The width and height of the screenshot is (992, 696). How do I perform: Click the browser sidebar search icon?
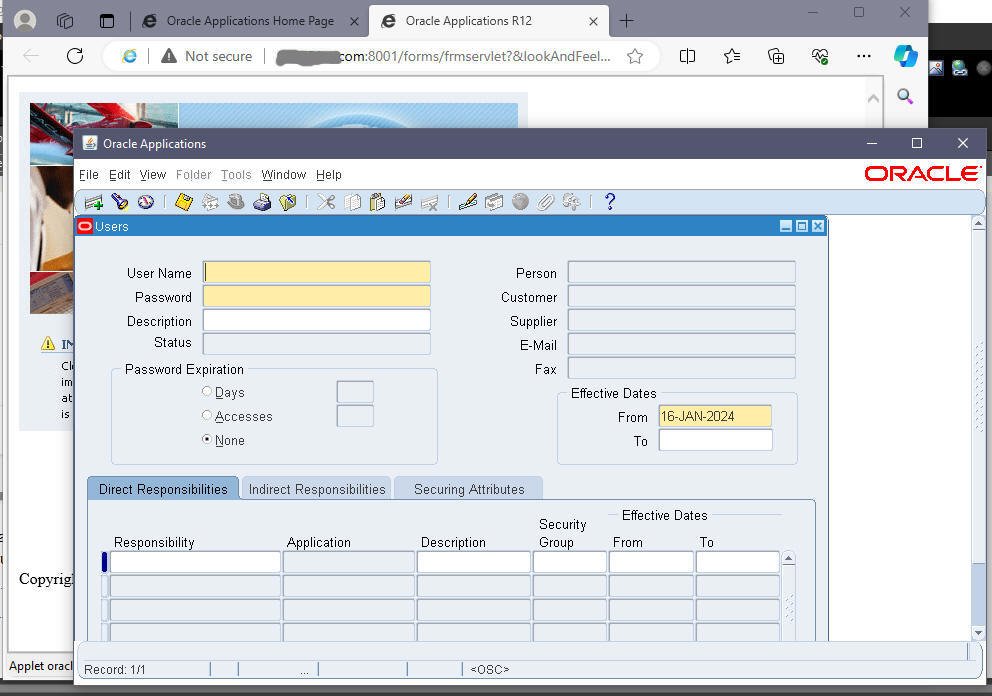point(905,96)
